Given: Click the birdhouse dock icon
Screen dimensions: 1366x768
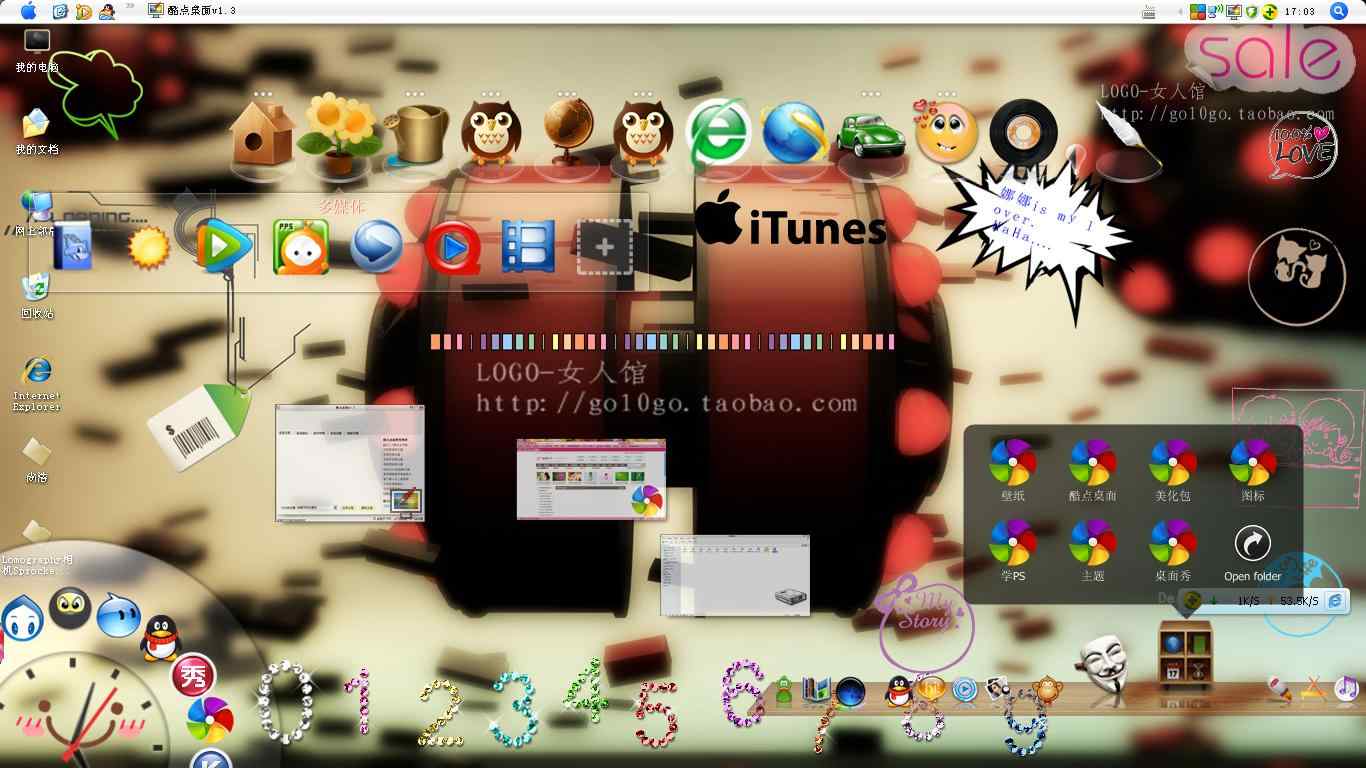Looking at the screenshot, I should (263, 132).
